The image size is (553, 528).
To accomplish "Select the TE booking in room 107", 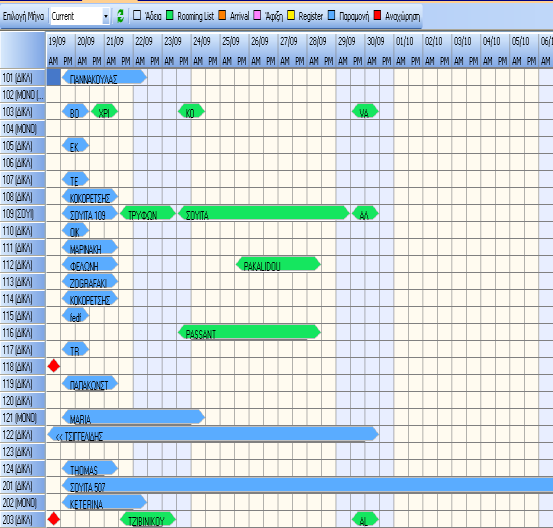I will click(75, 179).
